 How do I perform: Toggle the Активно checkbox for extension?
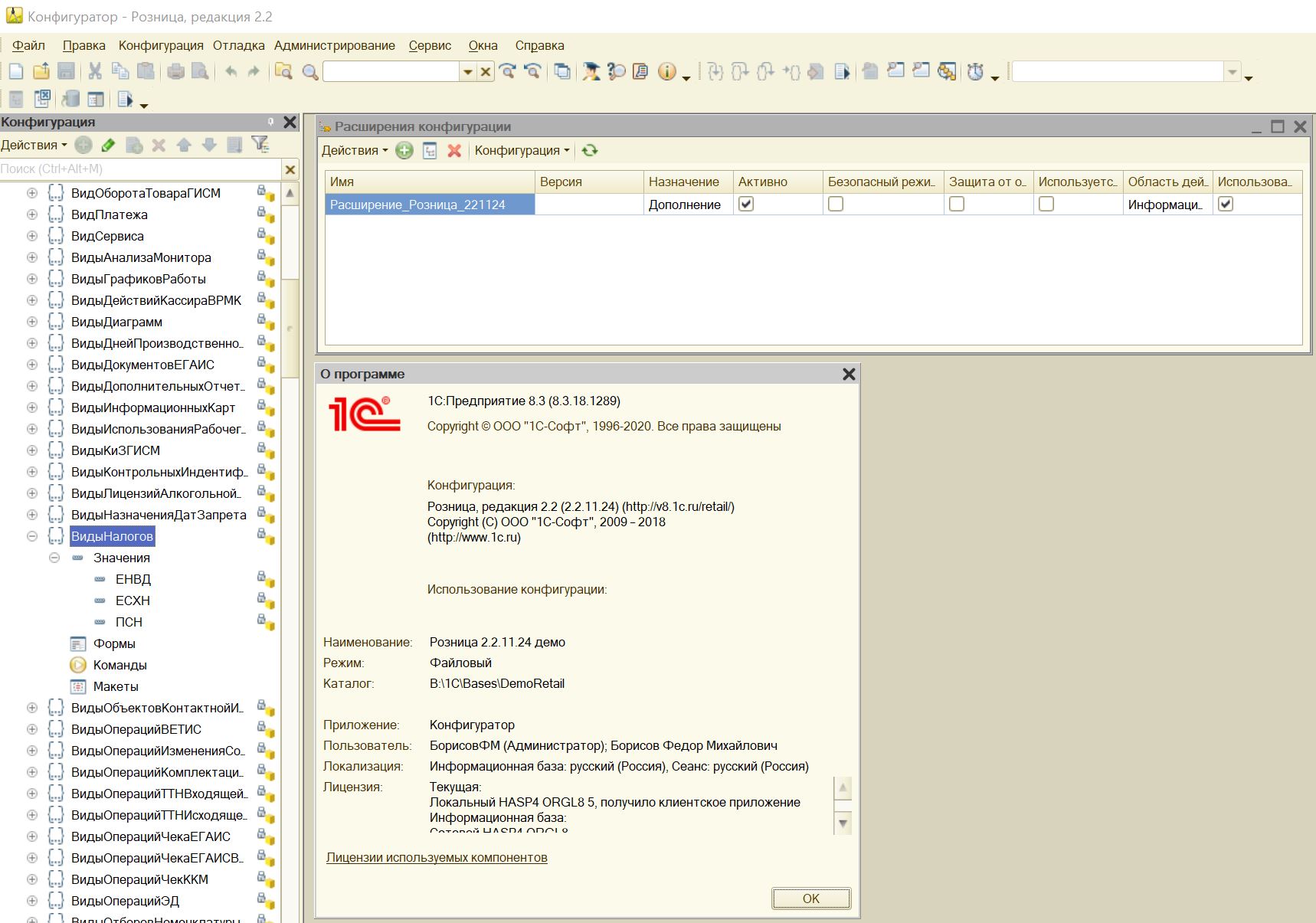pos(746,204)
